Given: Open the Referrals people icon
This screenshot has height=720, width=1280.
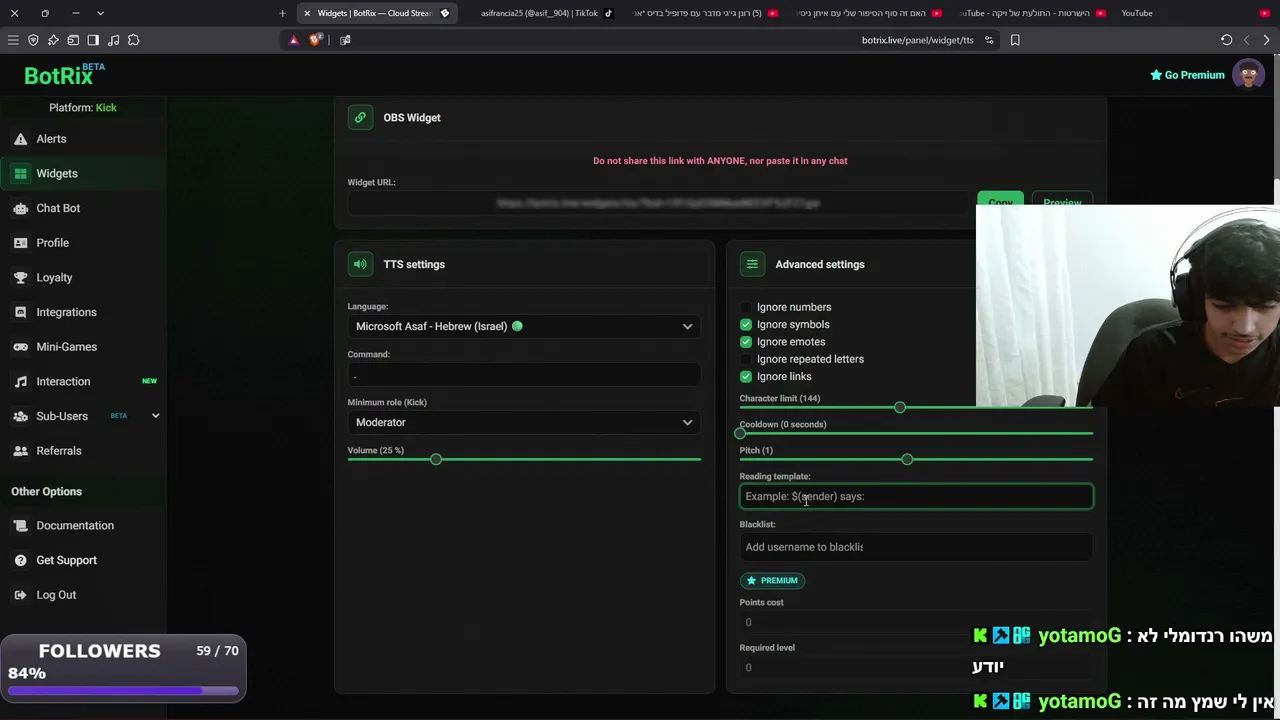Looking at the screenshot, I should 20,451.
